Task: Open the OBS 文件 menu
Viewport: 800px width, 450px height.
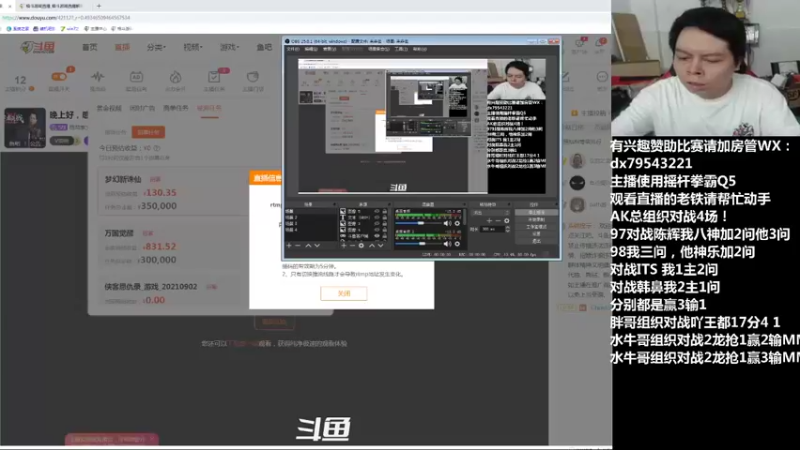Action: pyautogui.click(x=292, y=49)
